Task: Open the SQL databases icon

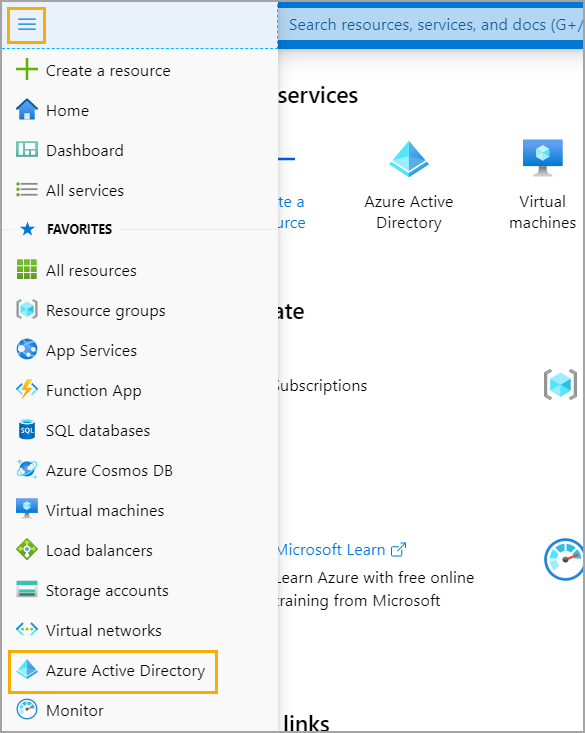Action: (27, 430)
